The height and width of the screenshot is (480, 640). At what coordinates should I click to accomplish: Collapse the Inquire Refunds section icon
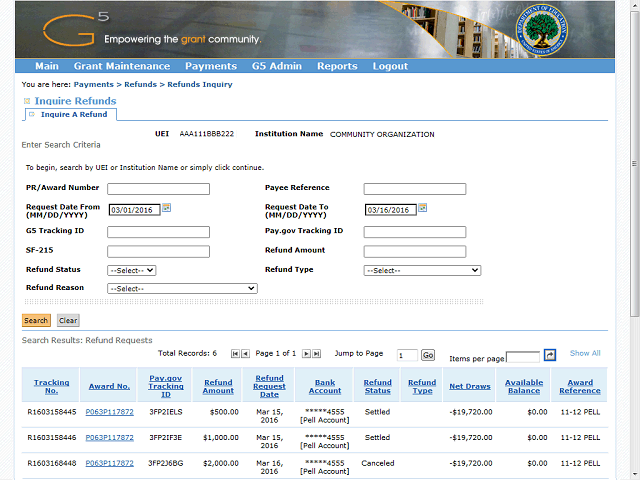click(x=27, y=102)
